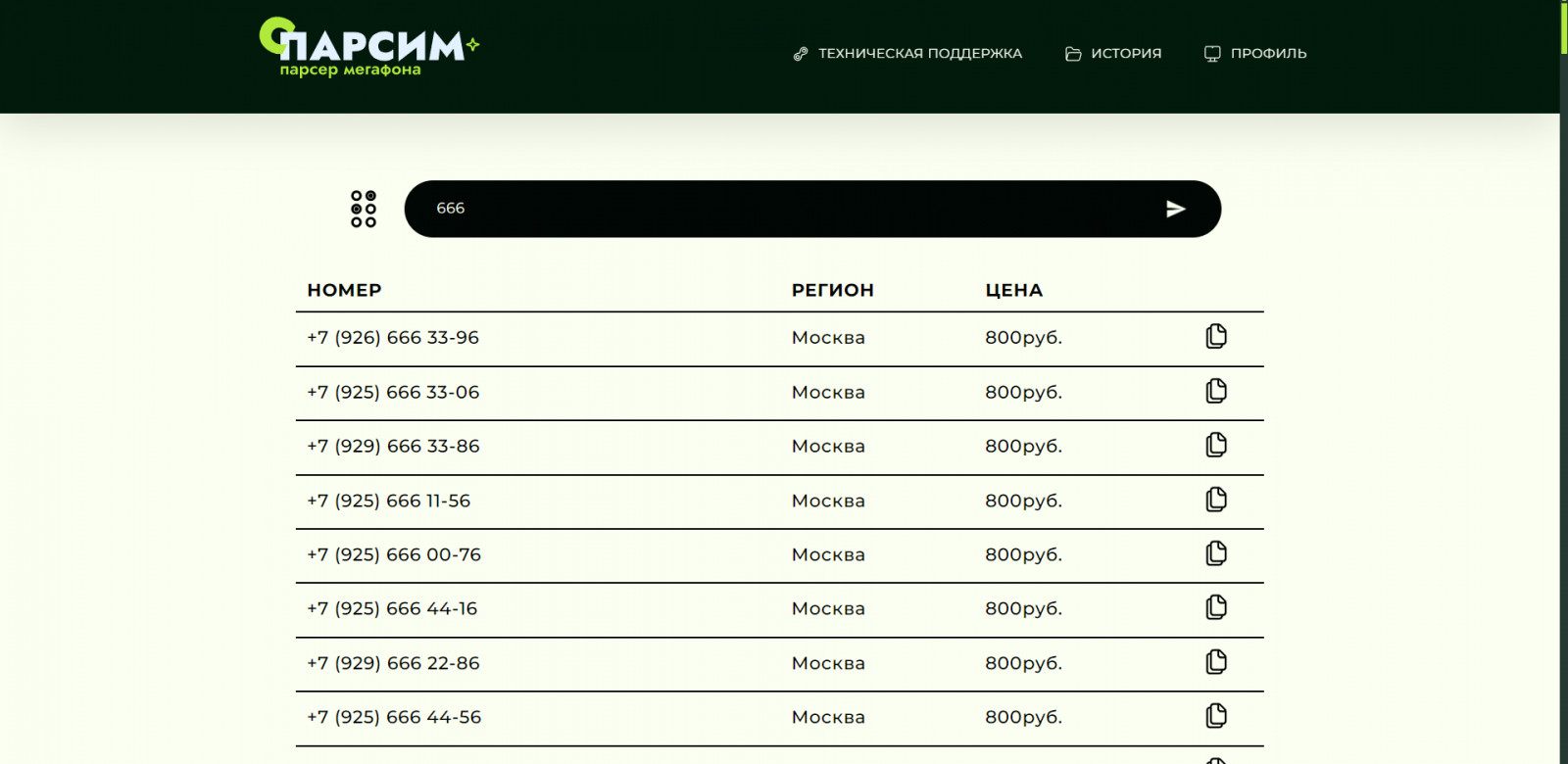Copy the number +7 (925) 666 00-76

tap(1215, 554)
